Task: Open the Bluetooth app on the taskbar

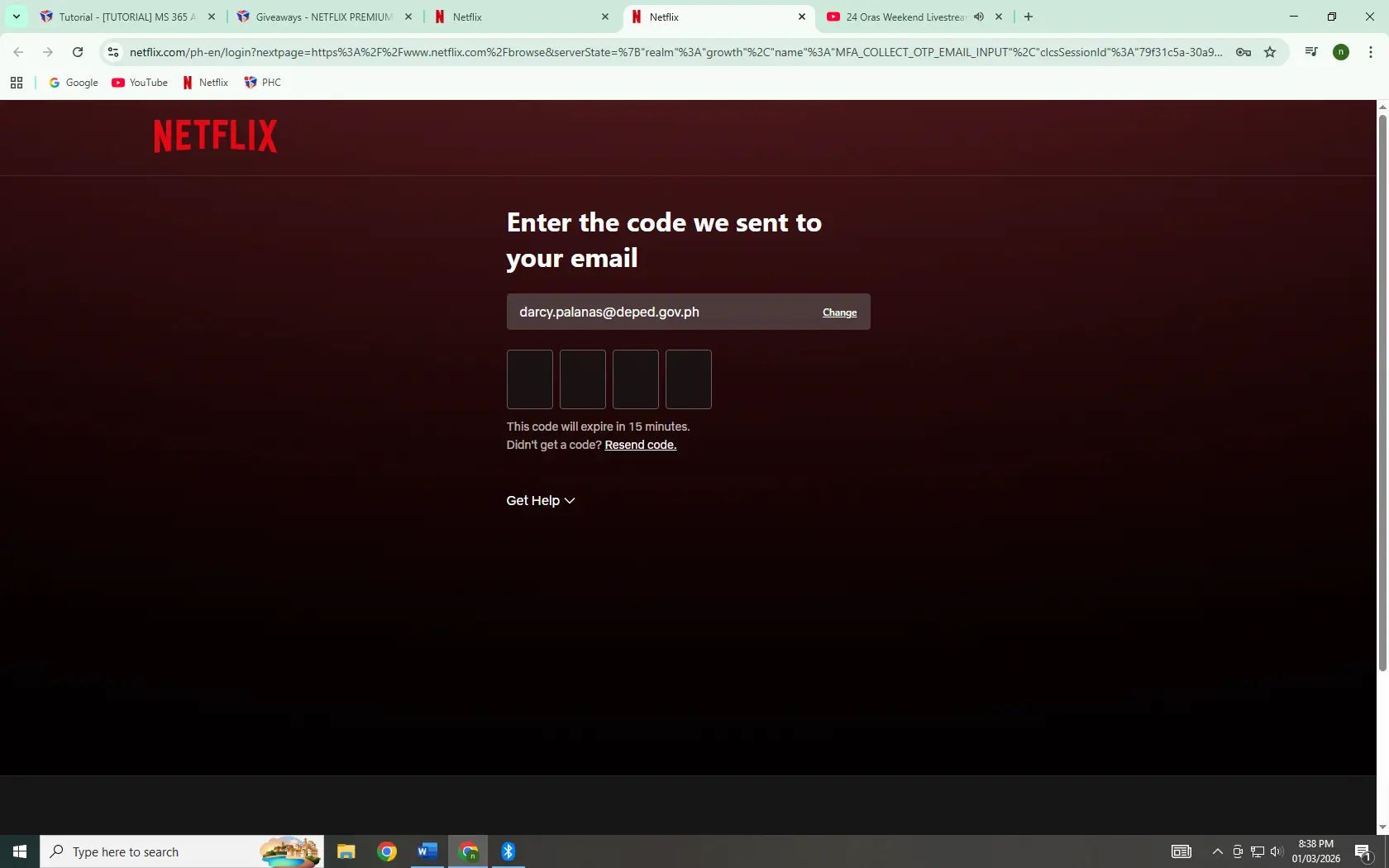Action: pos(508,851)
